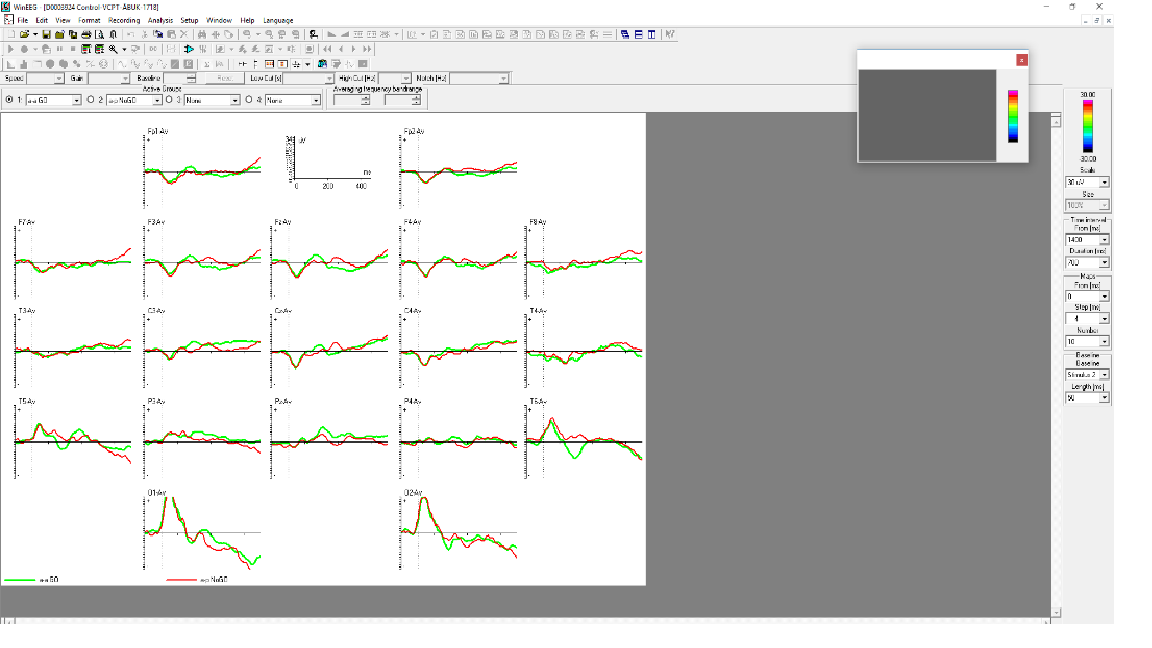
Task: Select active group radio button 4
Action: pos(248,100)
